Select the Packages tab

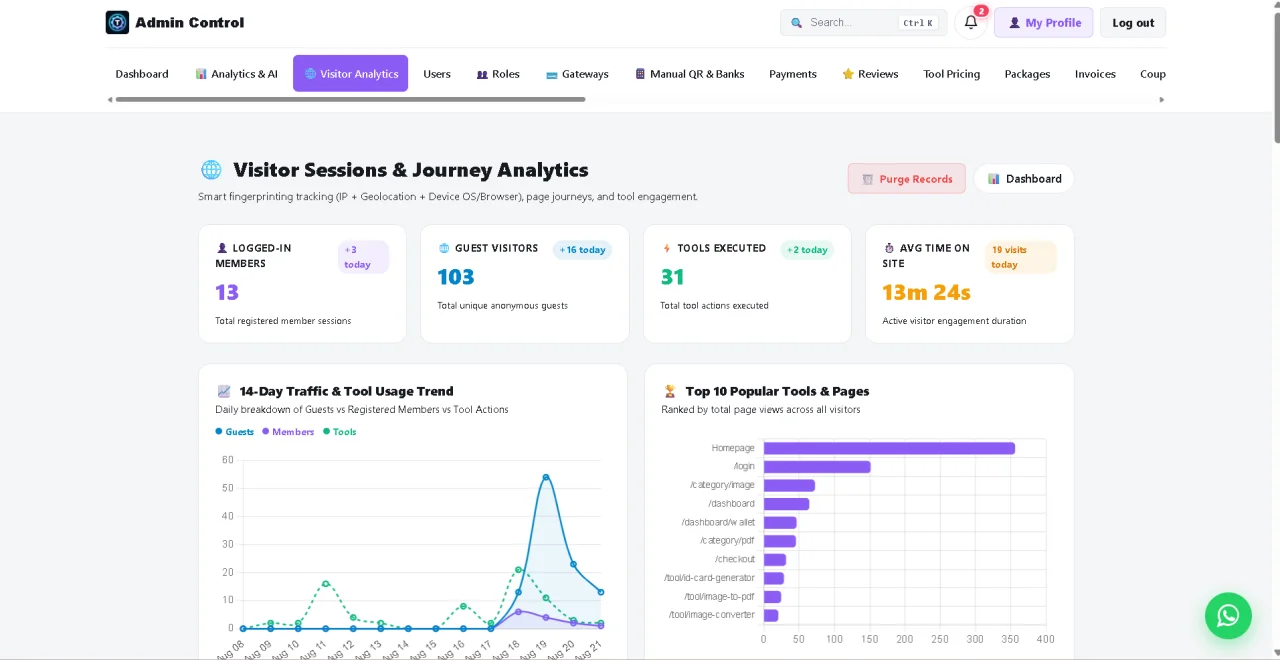(x=1027, y=74)
